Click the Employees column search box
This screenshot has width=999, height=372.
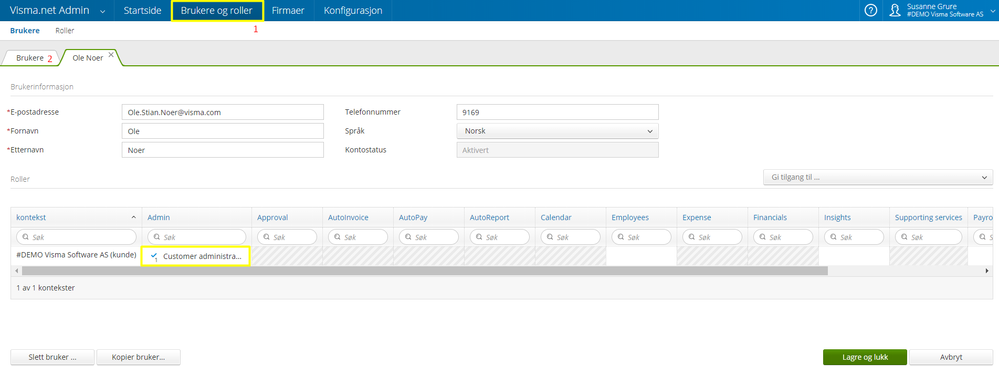click(641, 237)
